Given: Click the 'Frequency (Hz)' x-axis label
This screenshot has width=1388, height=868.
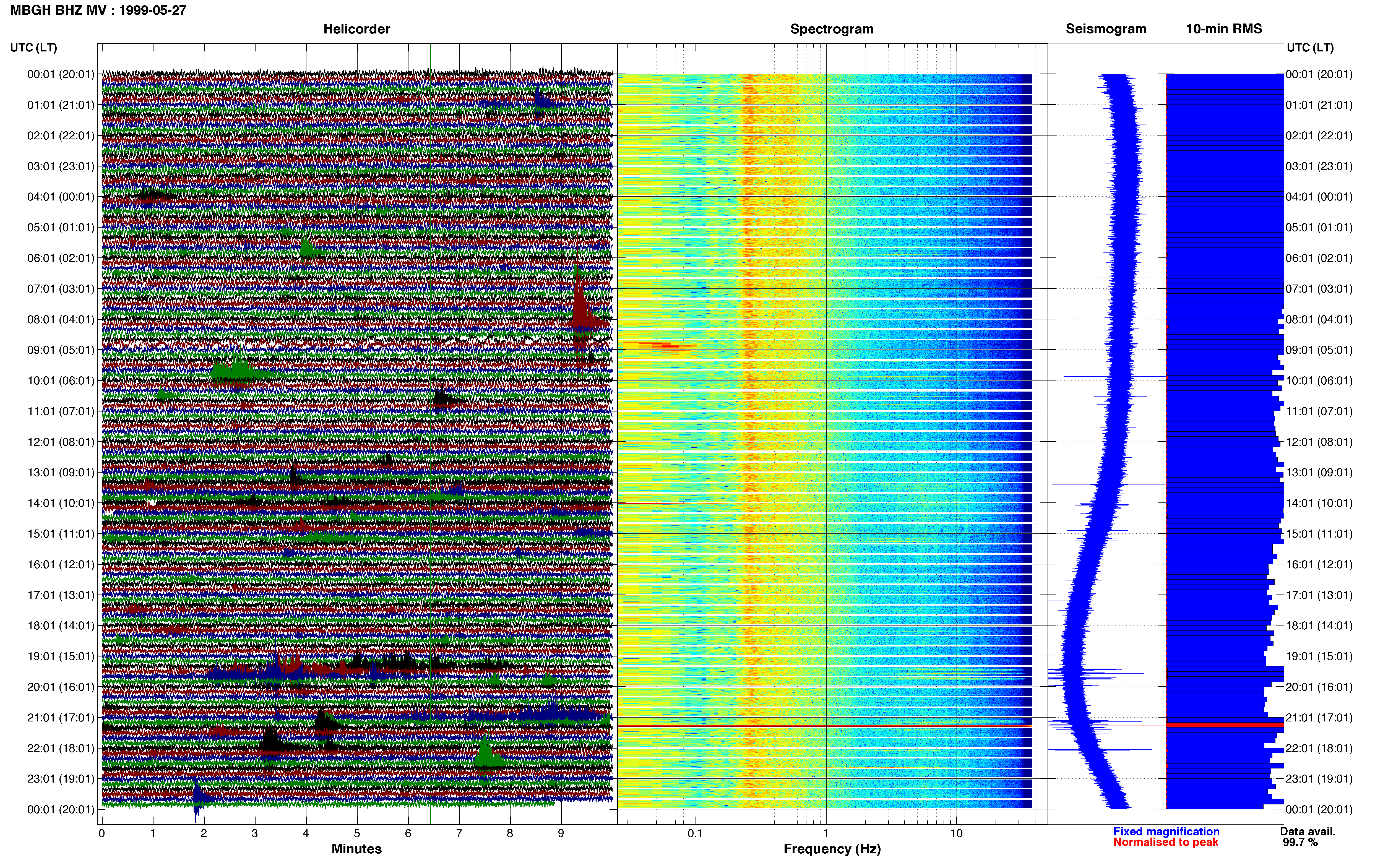Looking at the screenshot, I should [x=832, y=849].
